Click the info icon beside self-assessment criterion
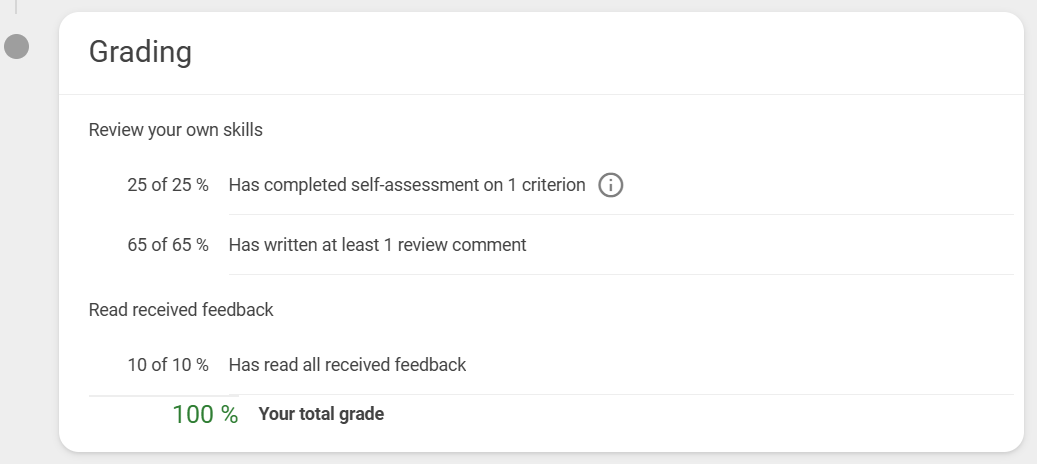This screenshot has height=464, width=1037. point(610,185)
